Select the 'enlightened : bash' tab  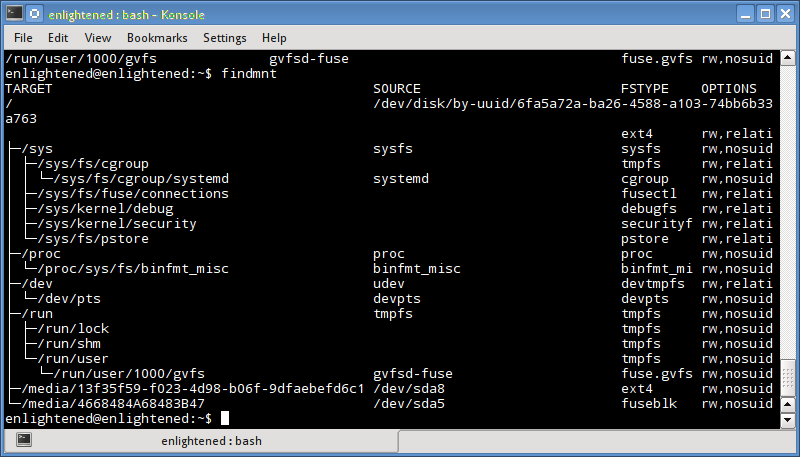click(x=210, y=441)
